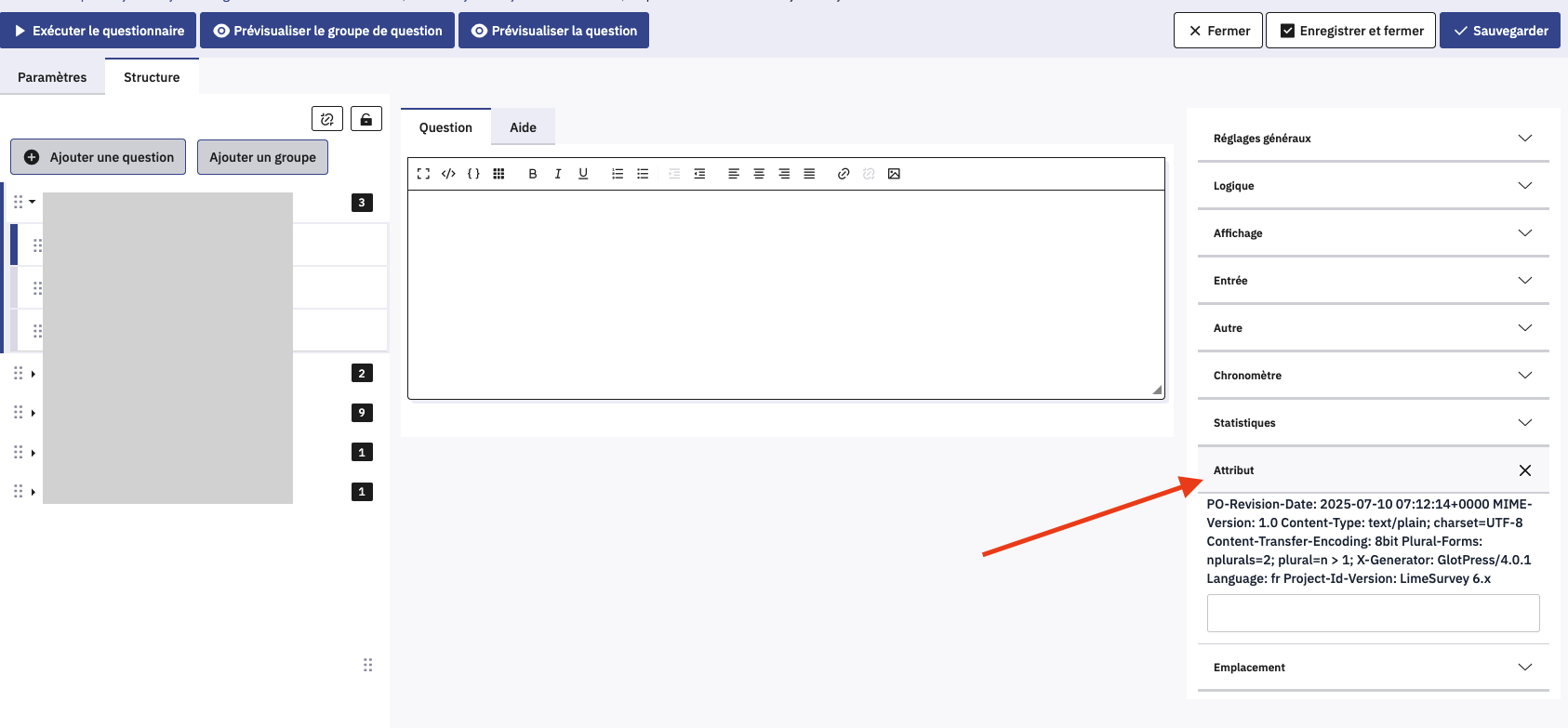Center-align the text
Viewport: 1568px width, 728px height.
(759, 174)
